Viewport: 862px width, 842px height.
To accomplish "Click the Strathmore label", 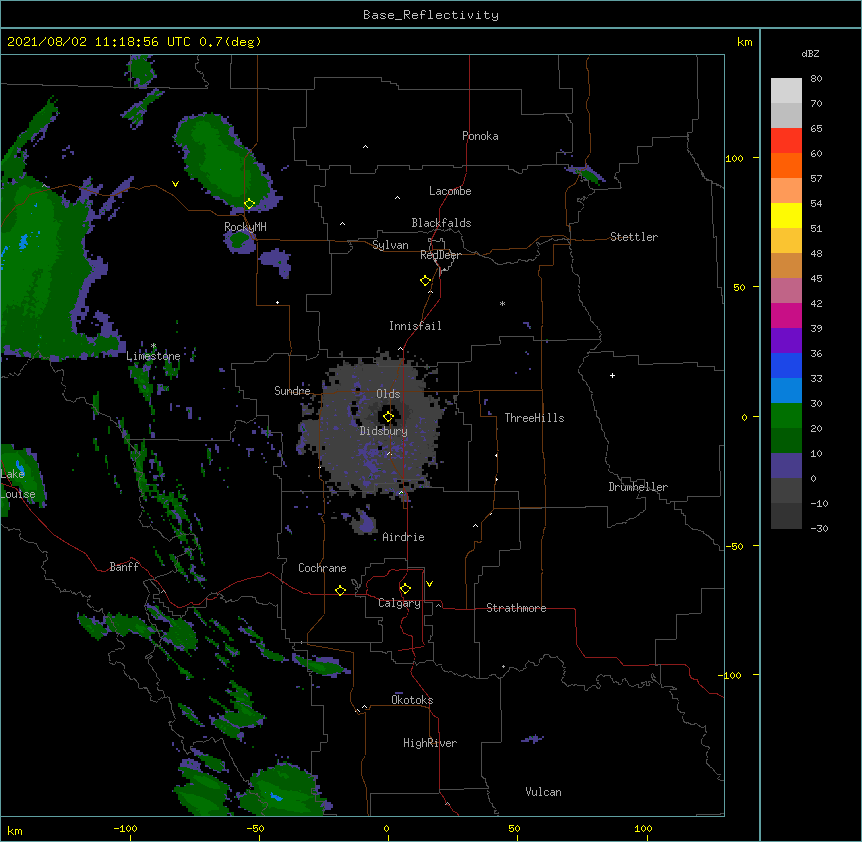I will tap(516, 608).
